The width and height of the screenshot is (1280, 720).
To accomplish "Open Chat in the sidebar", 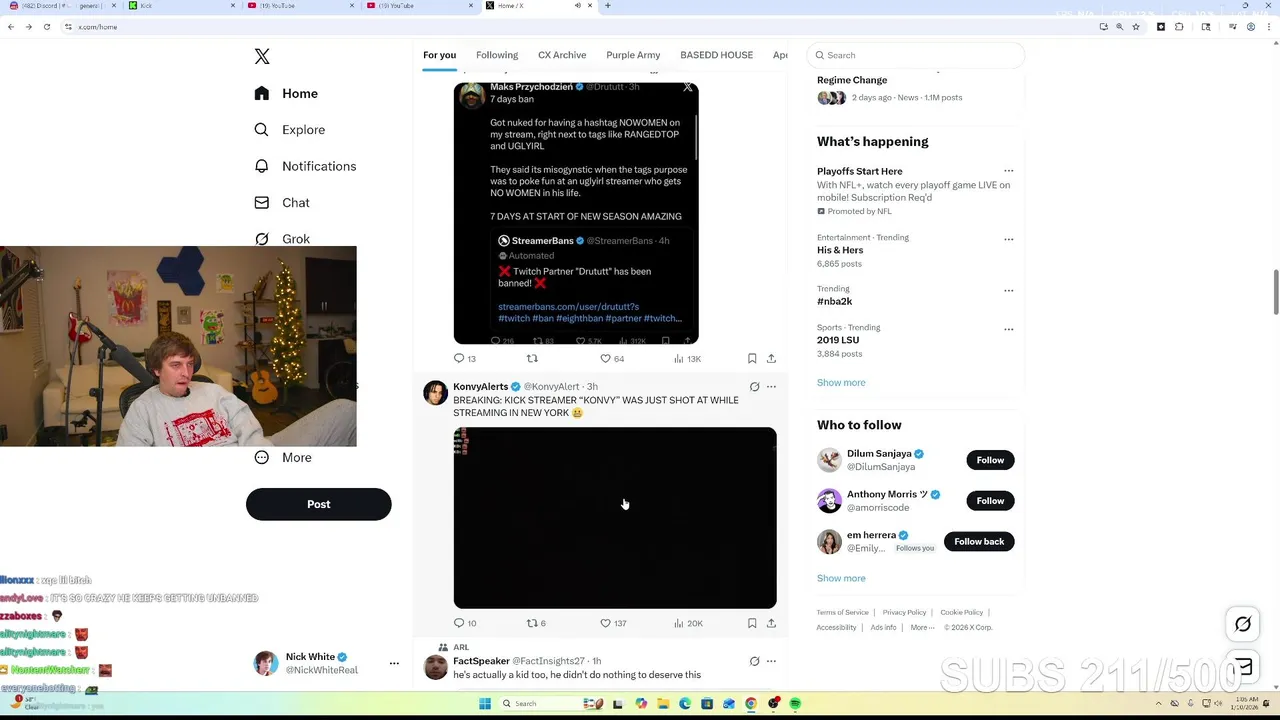I will click(x=282, y=202).
